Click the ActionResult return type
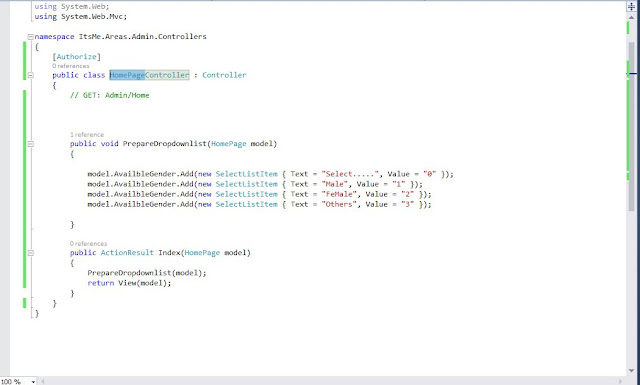The height and width of the screenshot is (385, 640). (x=127, y=253)
